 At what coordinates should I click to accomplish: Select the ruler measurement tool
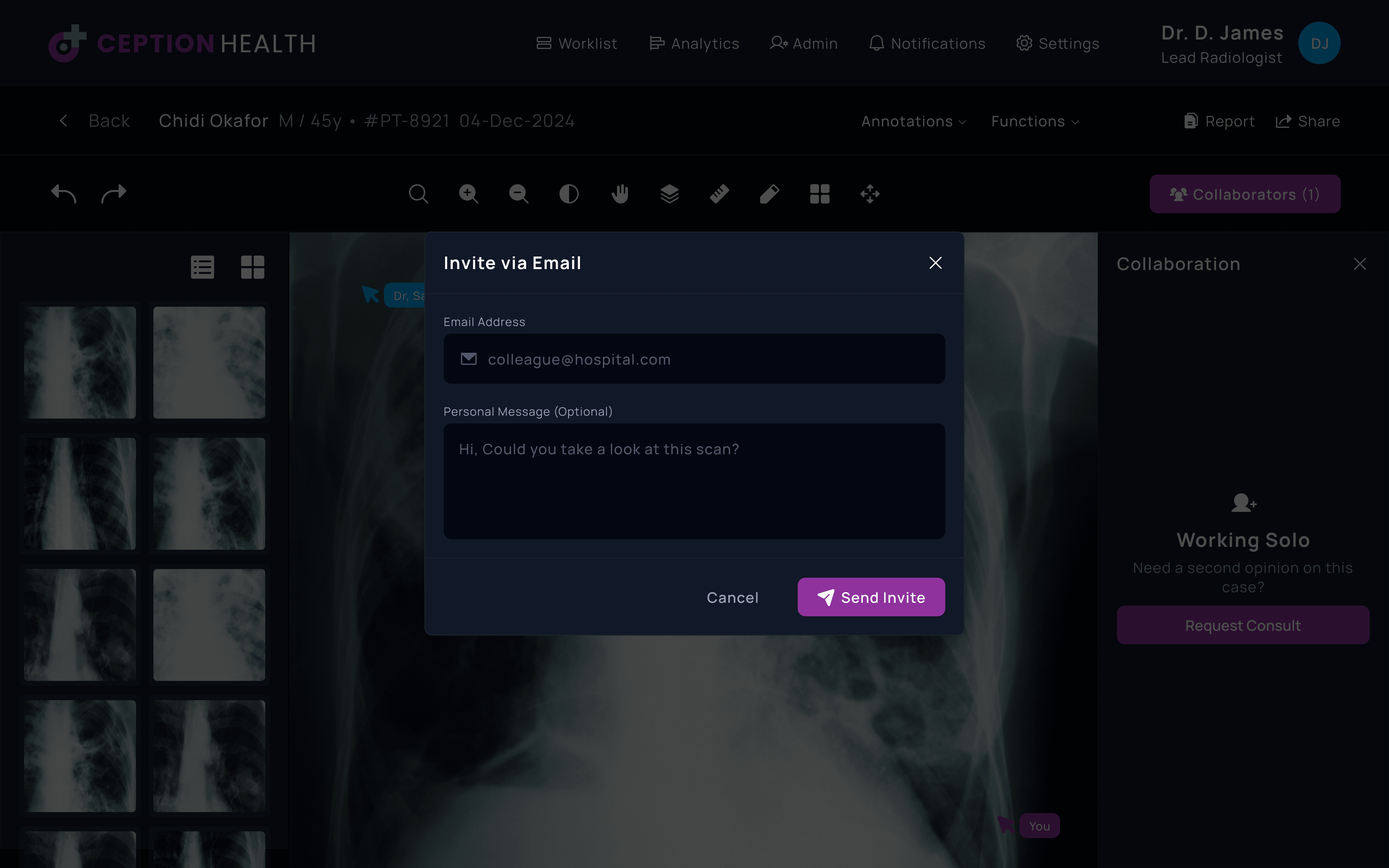[719, 194]
